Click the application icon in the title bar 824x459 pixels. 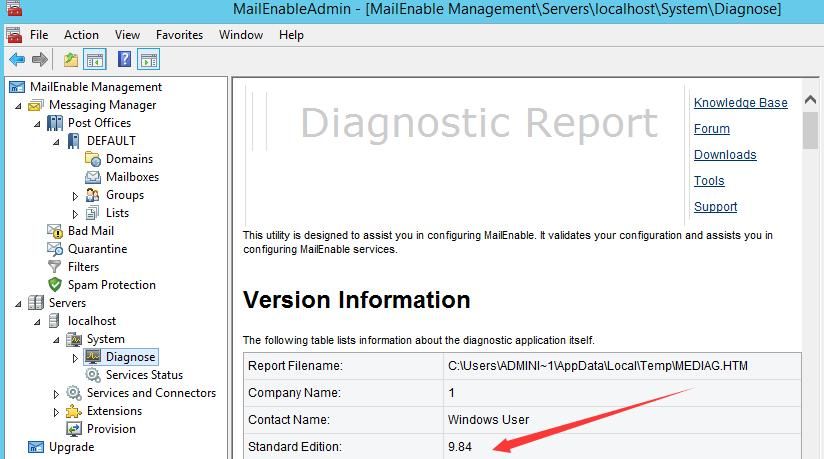tap(14, 7)
